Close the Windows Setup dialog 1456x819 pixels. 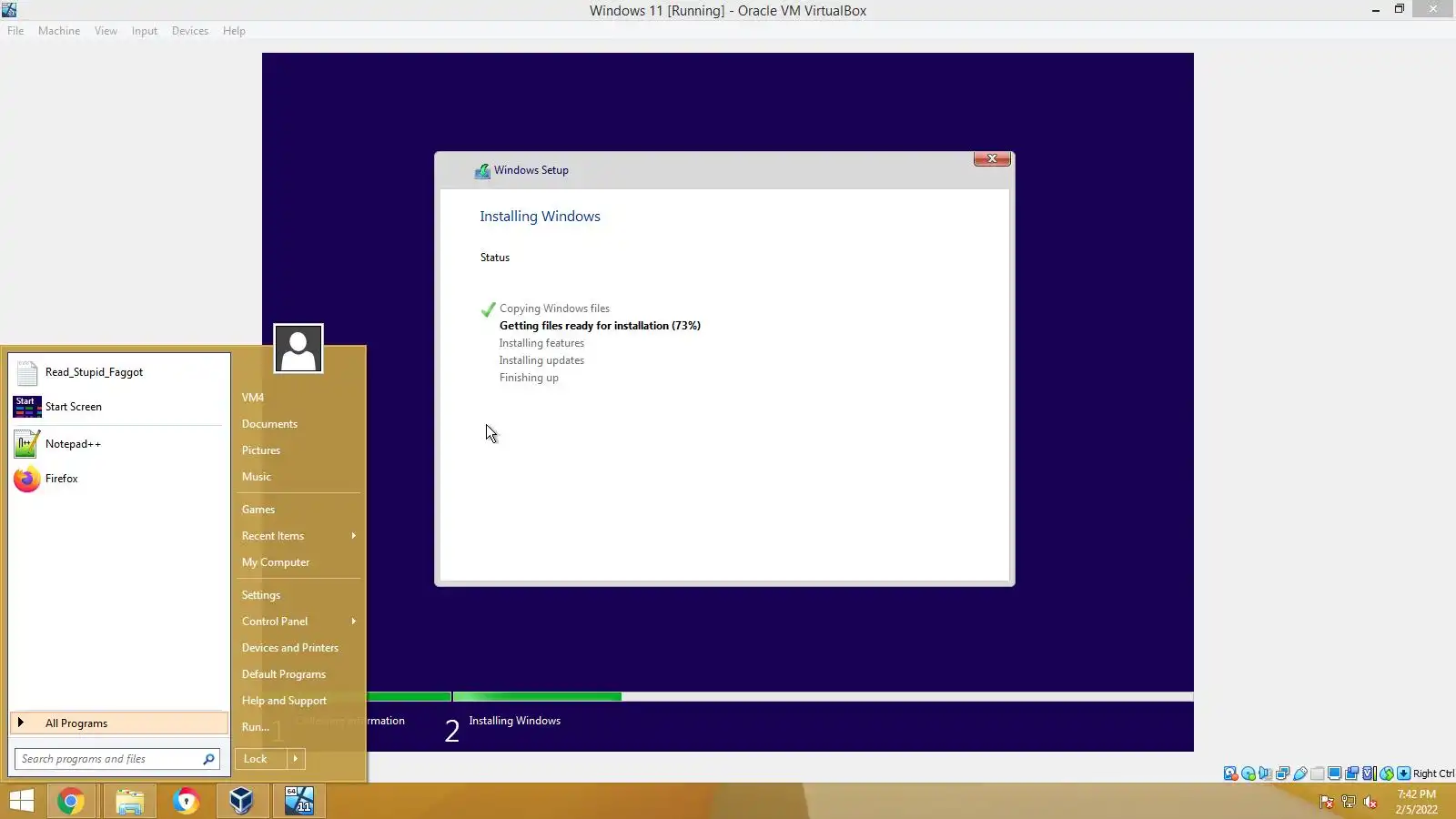[x=992, y=159]
